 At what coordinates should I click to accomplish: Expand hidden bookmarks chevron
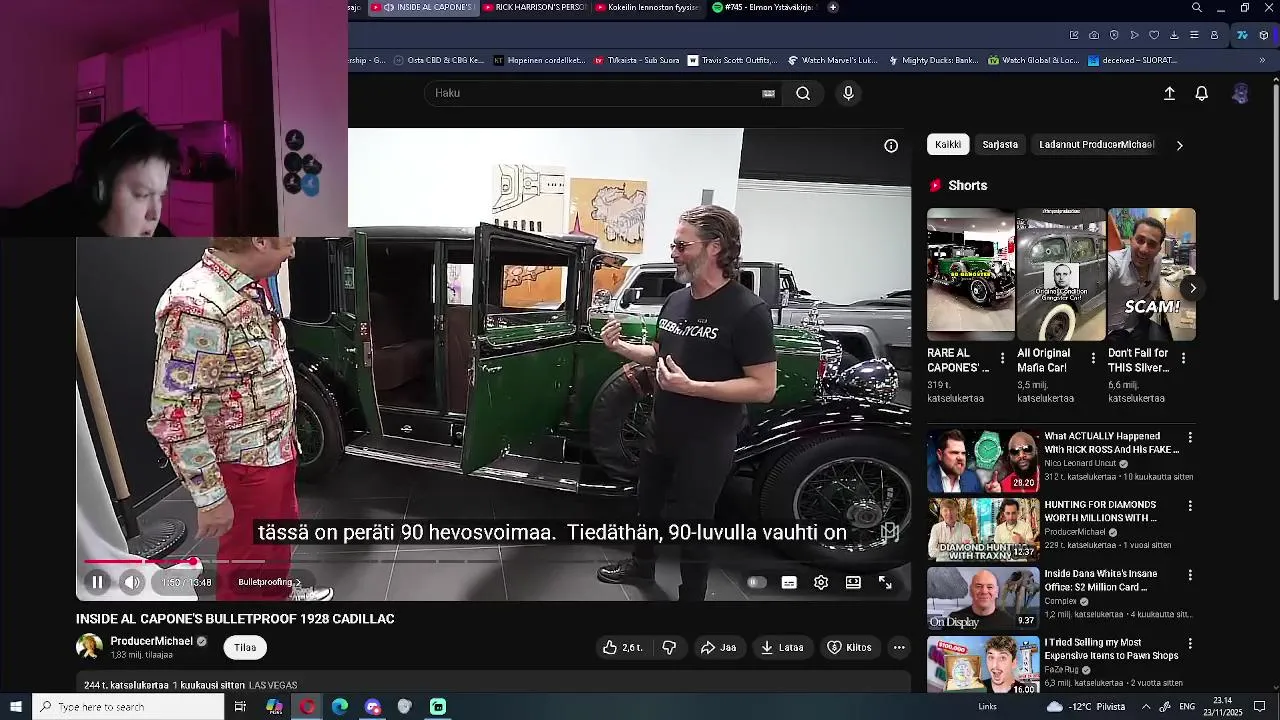point(1262,60)
